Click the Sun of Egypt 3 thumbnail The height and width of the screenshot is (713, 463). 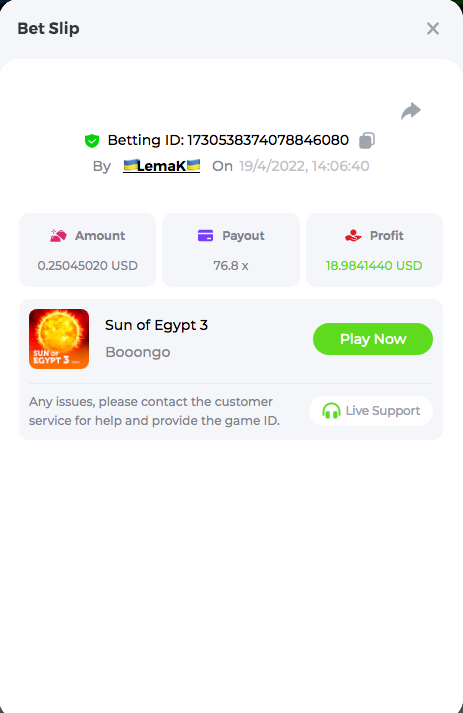pos(59,339)
